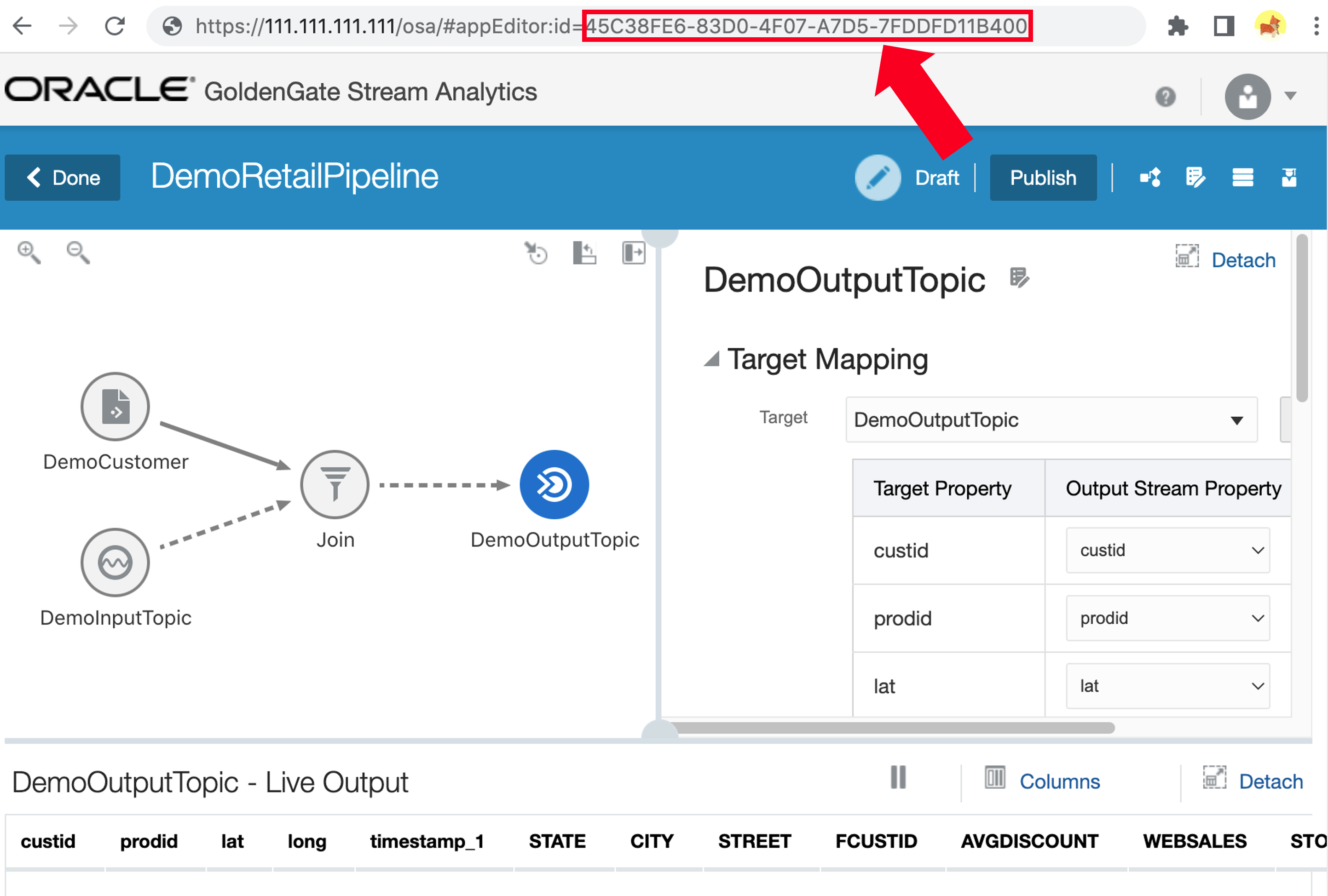
Task: Reset the canvas view to fit
Action: point(536,253)
